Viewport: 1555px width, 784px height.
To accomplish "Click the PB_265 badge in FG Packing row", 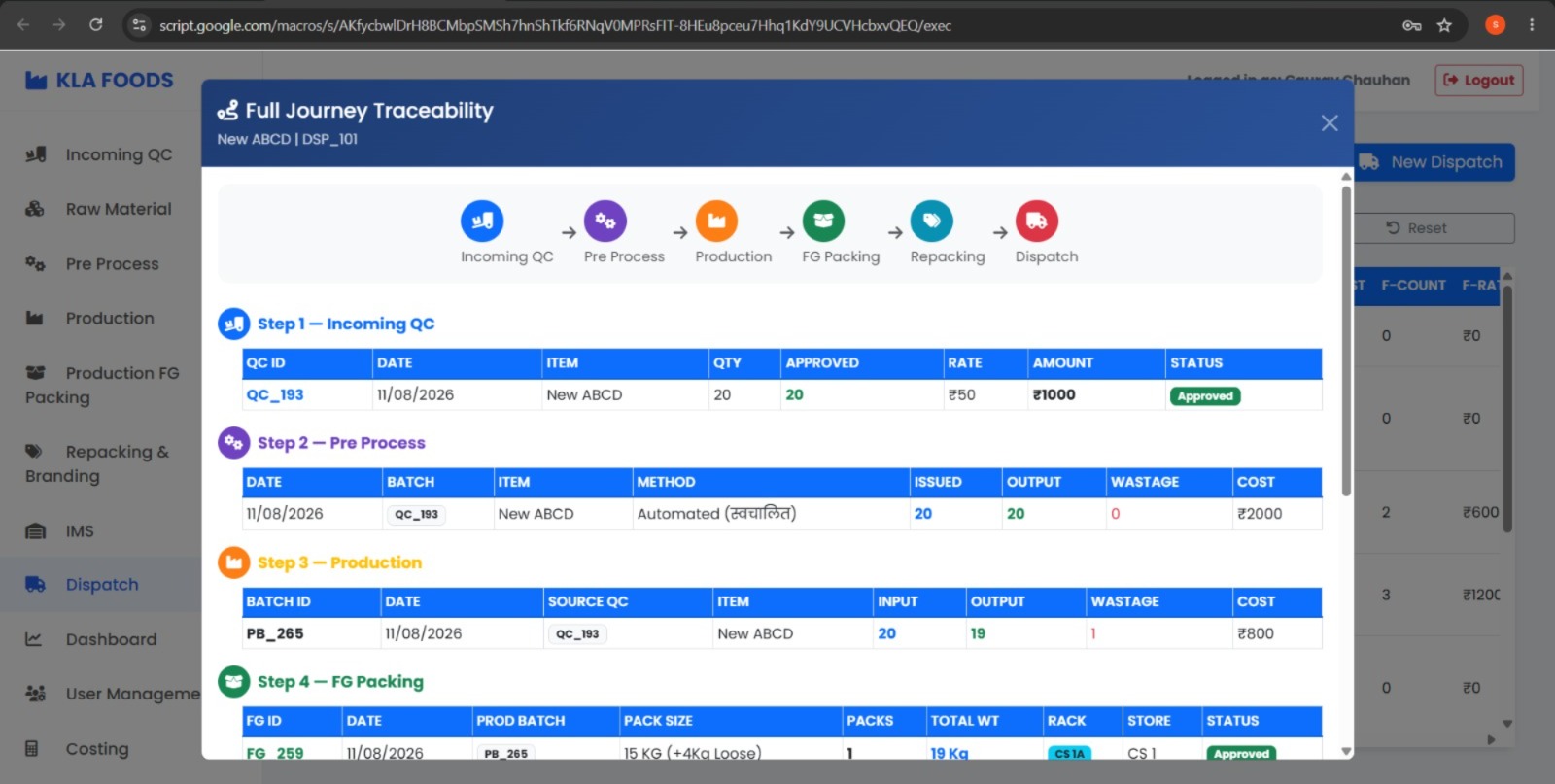I will [505, 753].
